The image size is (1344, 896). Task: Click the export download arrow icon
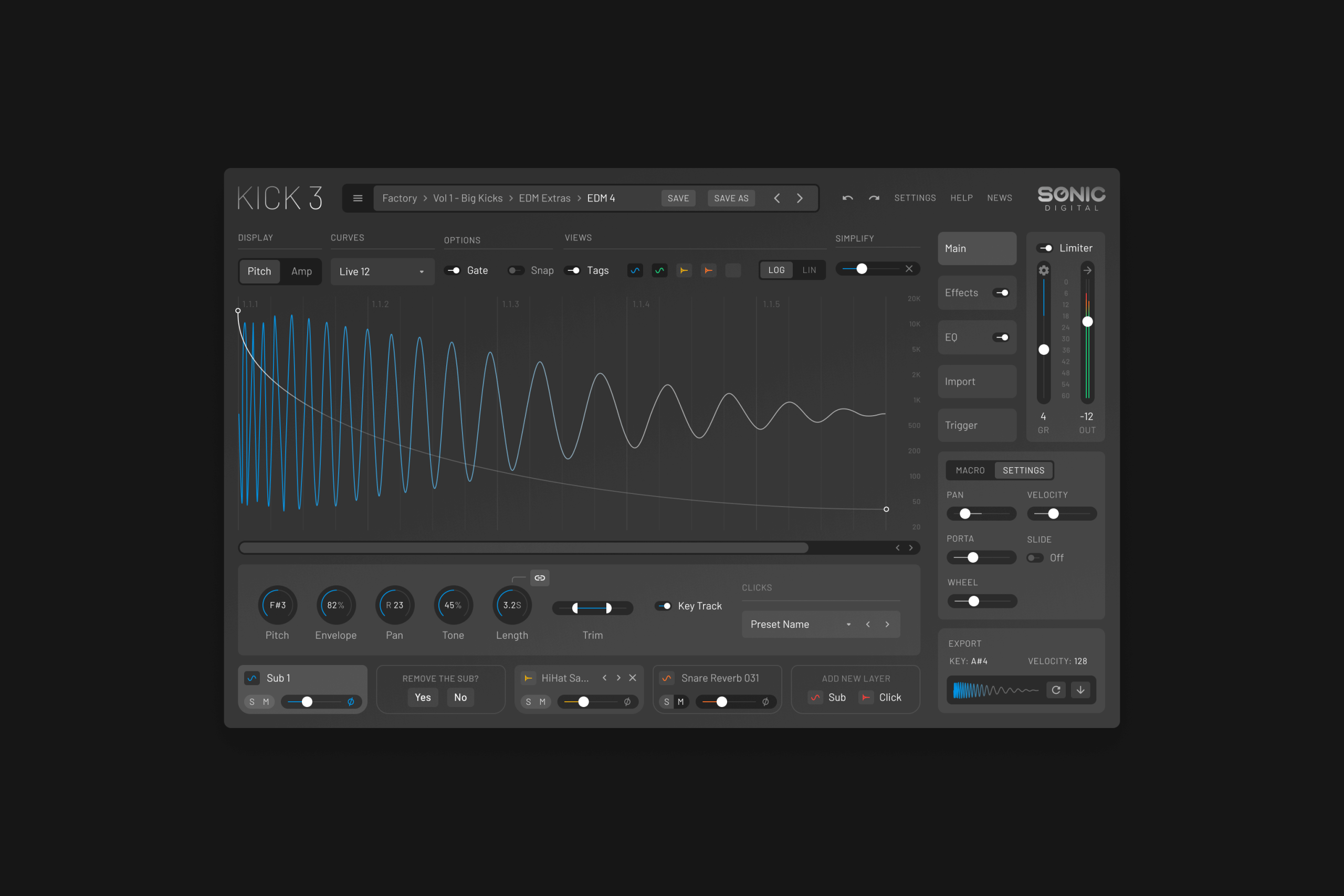pyautogui.click(x=1080, y=690)
